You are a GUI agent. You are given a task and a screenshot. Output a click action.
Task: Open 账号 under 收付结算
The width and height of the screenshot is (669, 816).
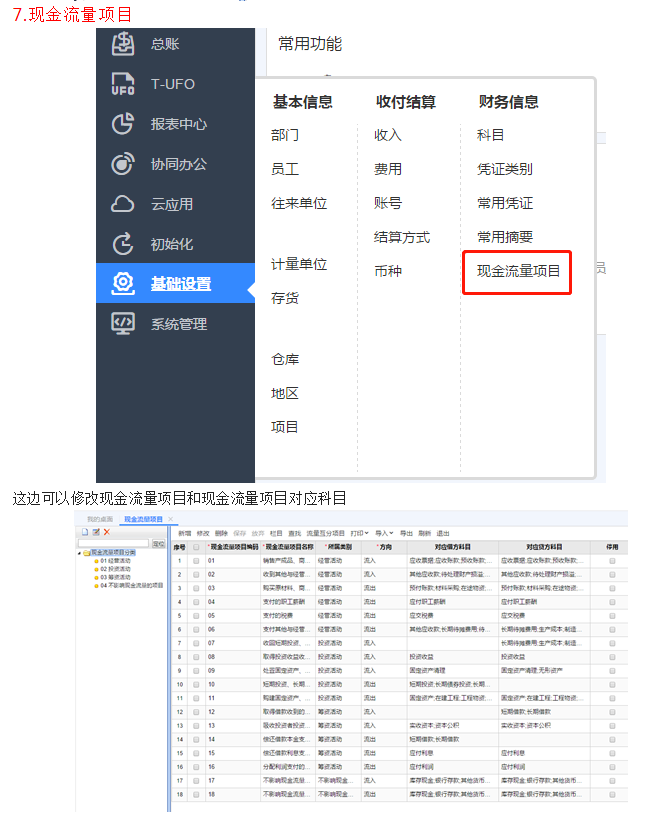tap(388, 203)
